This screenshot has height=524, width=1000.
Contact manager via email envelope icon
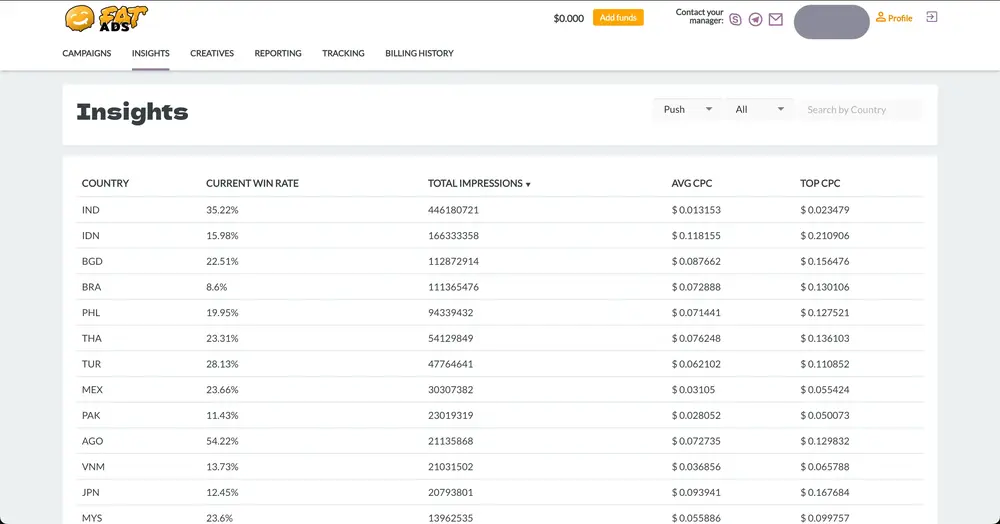click(776, 20)
